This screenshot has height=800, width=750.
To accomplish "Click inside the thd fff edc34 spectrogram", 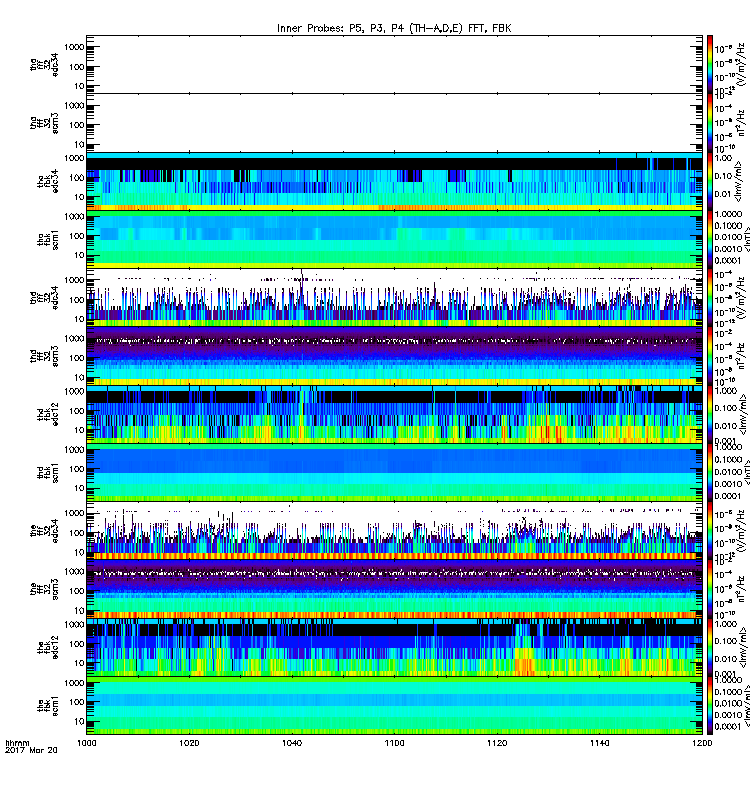I will coord(394,298).
